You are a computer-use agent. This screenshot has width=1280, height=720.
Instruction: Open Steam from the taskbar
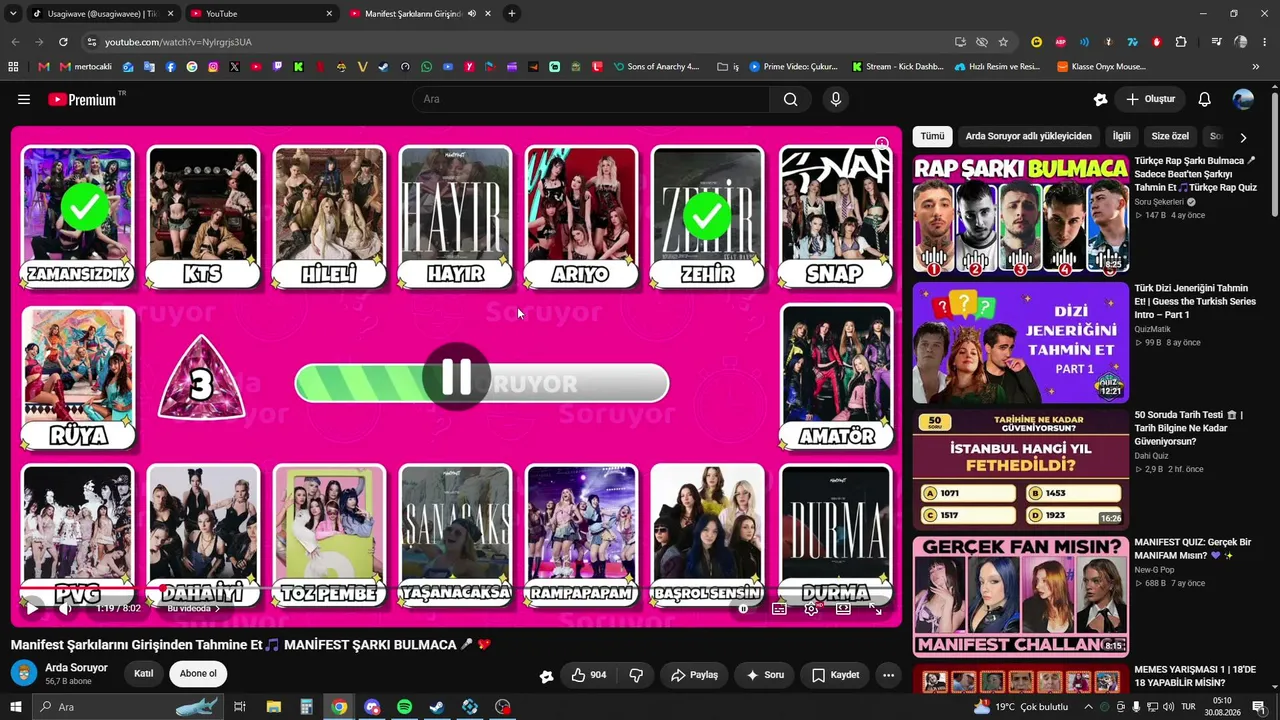click(437, 707)
